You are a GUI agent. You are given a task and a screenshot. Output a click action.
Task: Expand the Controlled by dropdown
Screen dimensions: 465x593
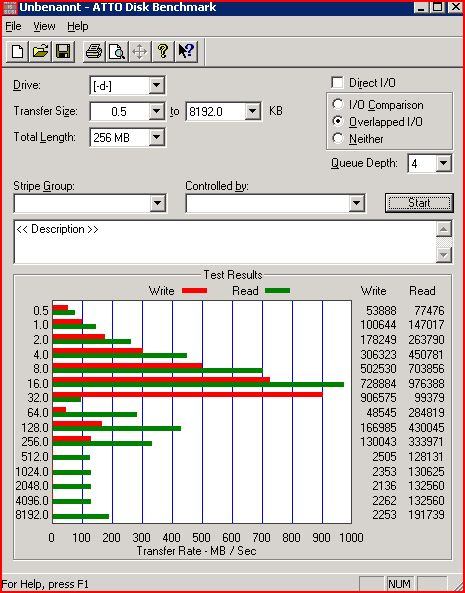coord(356,203)
